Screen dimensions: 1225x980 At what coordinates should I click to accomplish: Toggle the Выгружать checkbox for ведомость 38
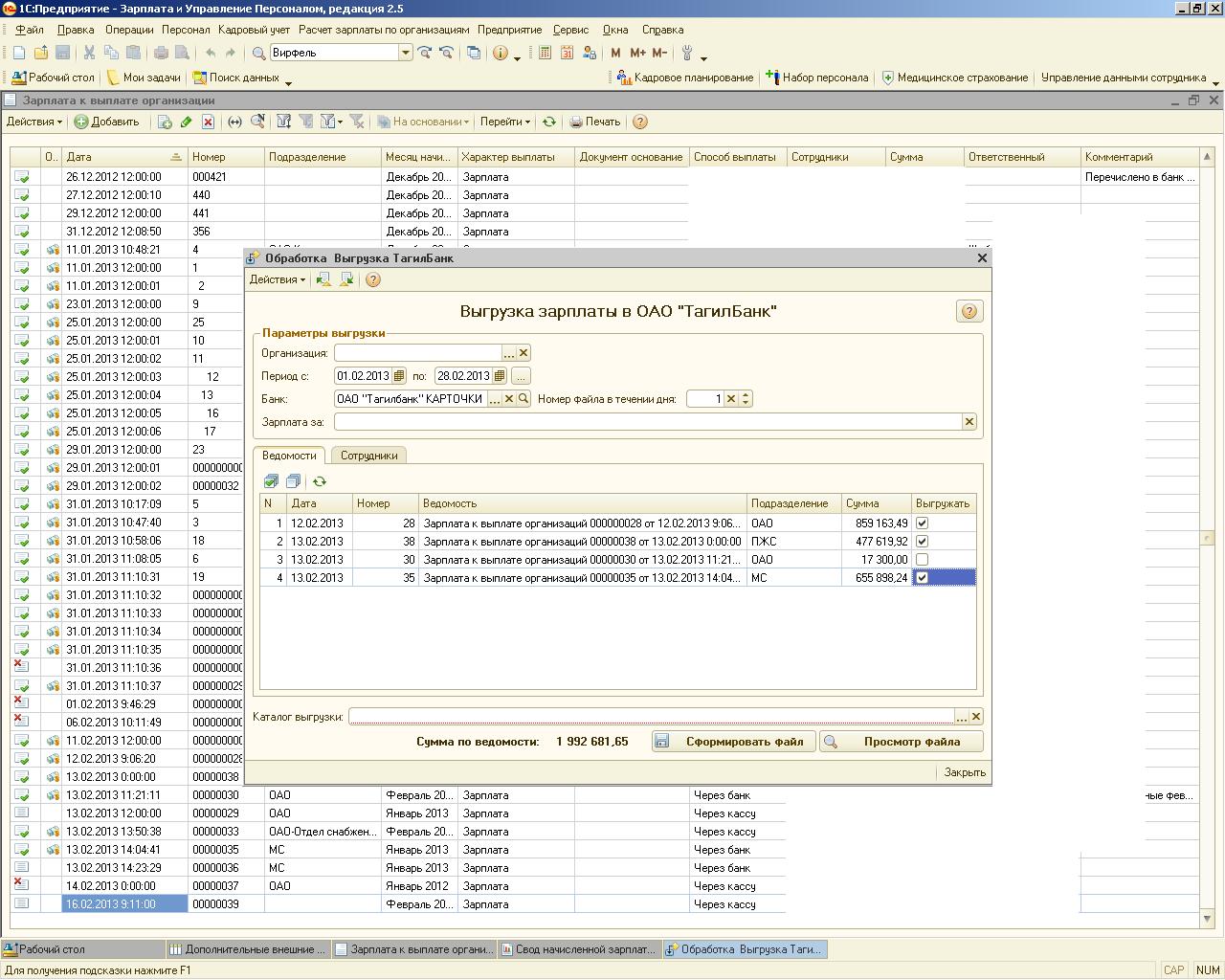pos(922,542)
